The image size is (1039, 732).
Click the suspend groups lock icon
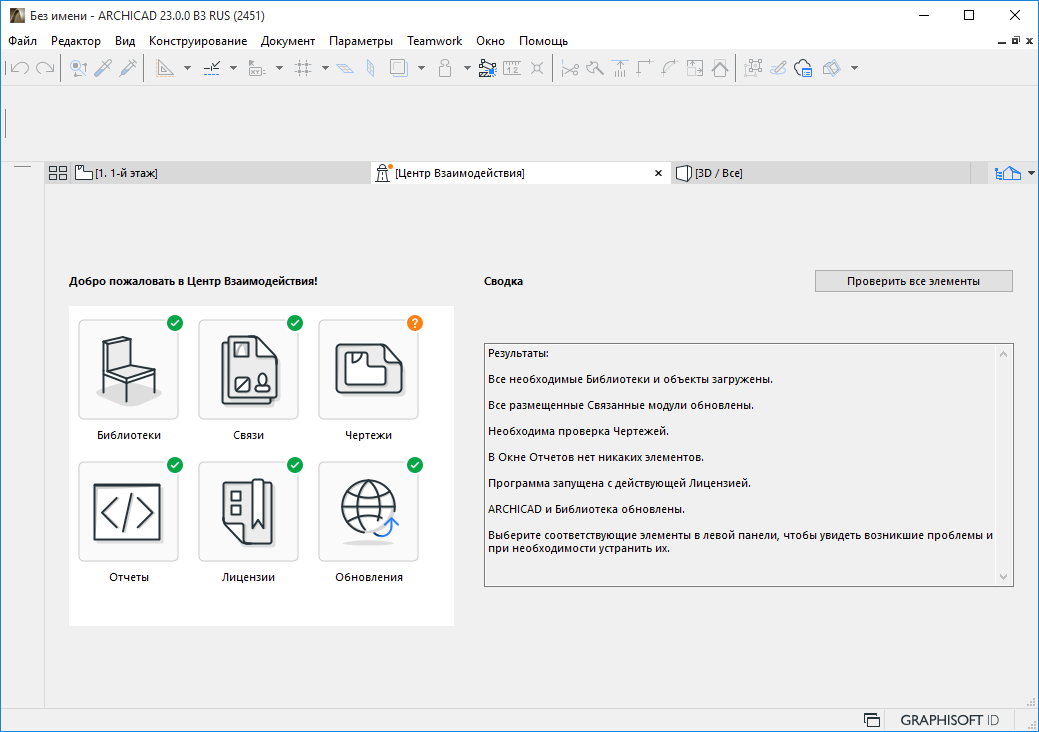pos(445,68)
